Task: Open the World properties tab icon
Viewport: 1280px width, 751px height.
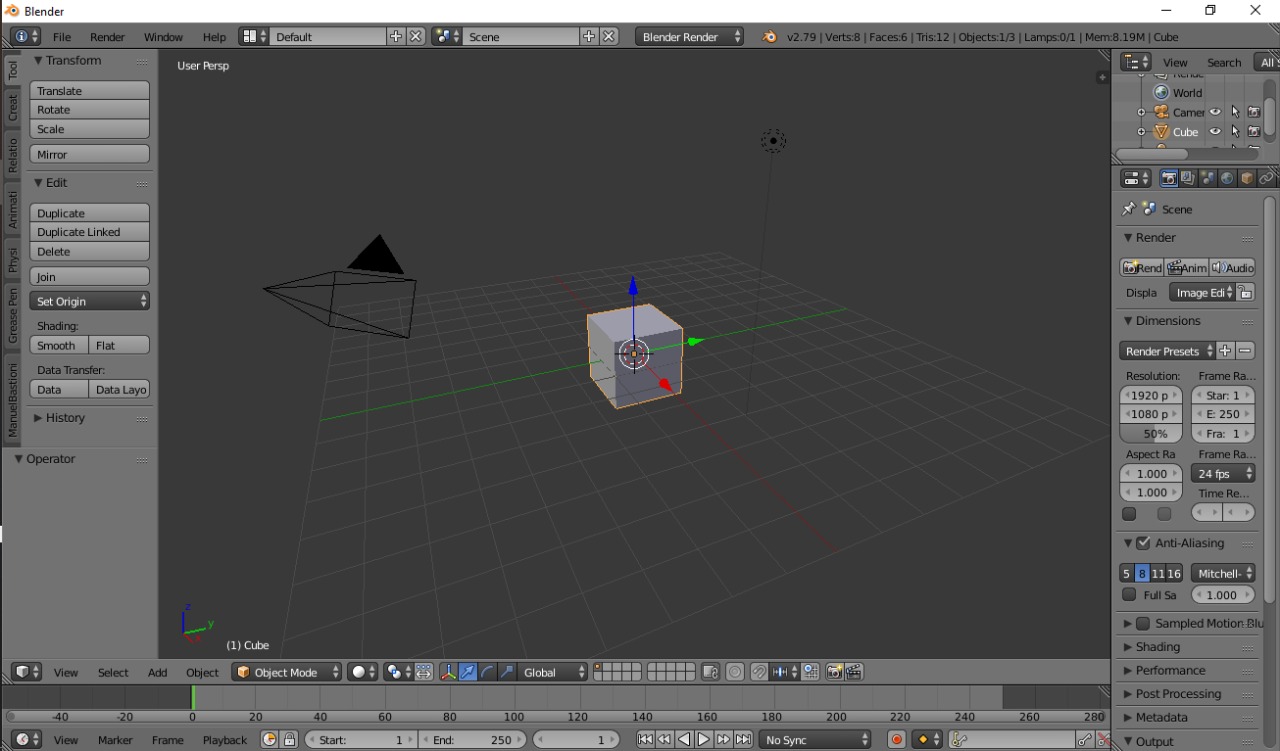Action: [x=1227, y=178]
